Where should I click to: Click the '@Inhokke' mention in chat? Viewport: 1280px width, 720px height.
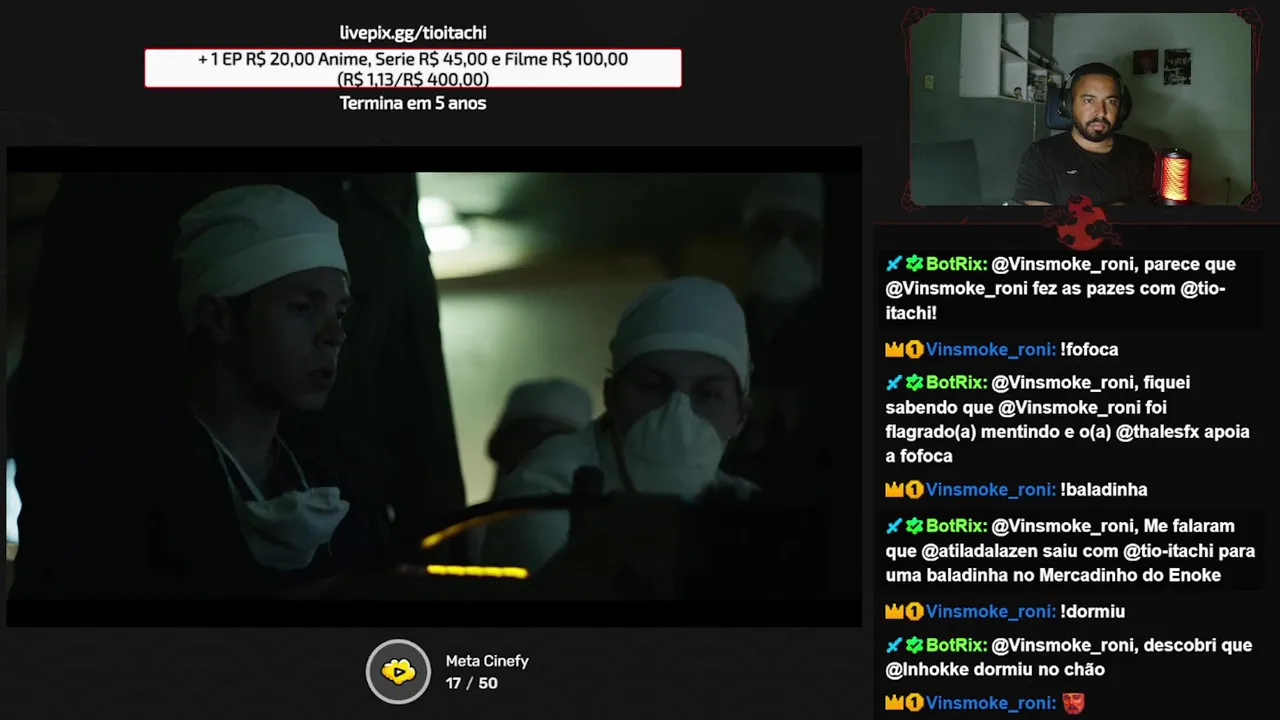coord(929,670)
